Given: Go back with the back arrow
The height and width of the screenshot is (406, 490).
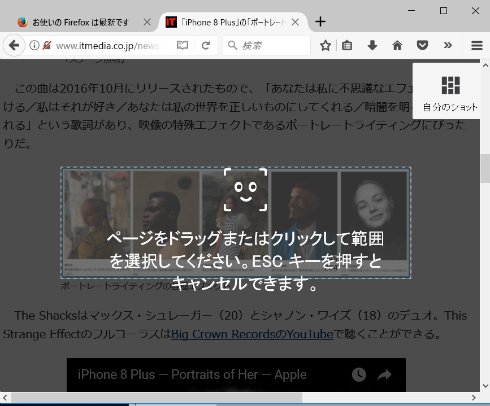Looking at the screenshot, I should [x=14, y=45].
